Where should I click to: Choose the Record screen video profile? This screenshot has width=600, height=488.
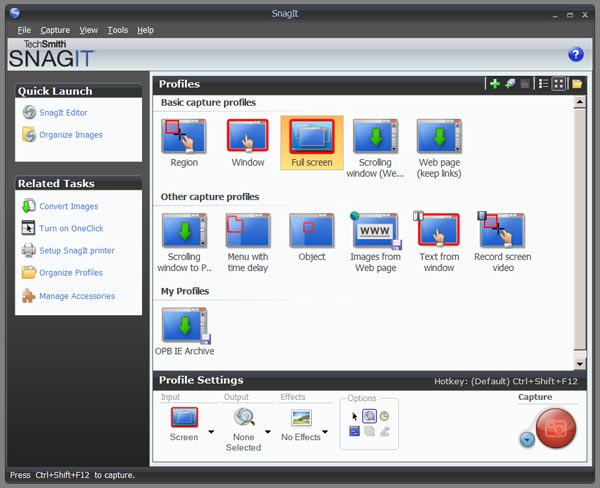pos(503,243)
